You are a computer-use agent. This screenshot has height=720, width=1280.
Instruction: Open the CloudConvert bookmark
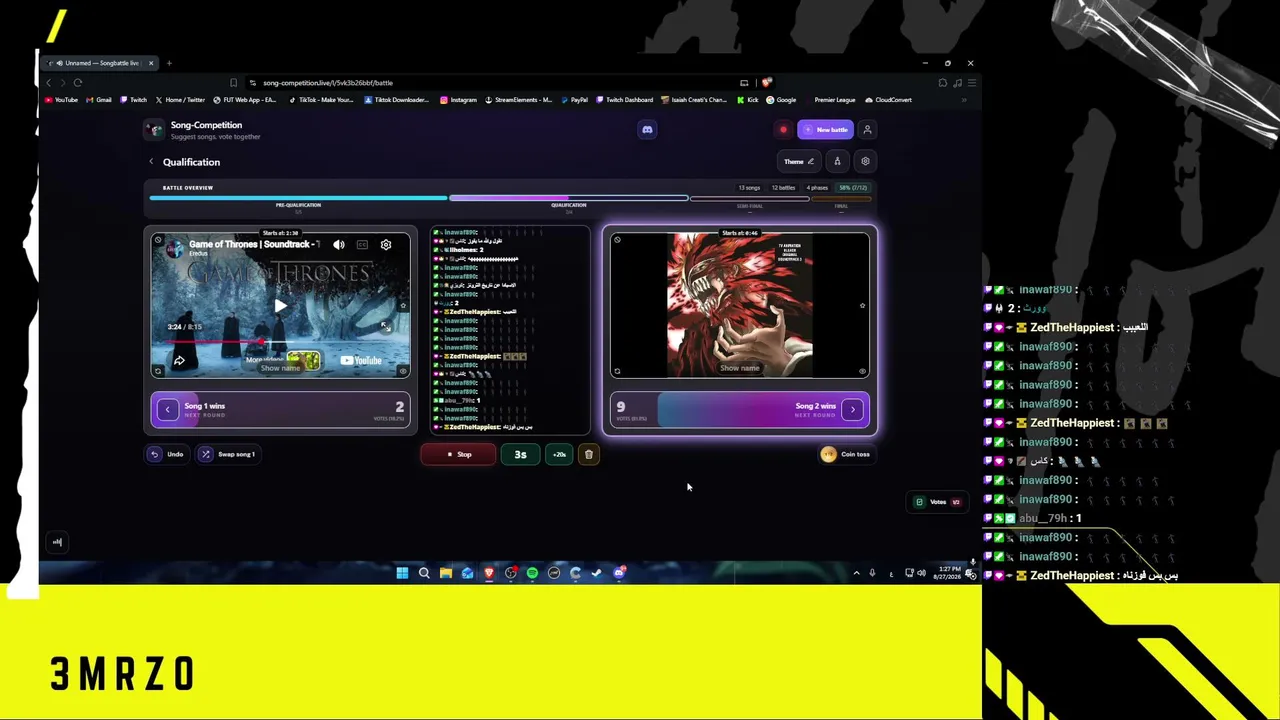(889, 100)
